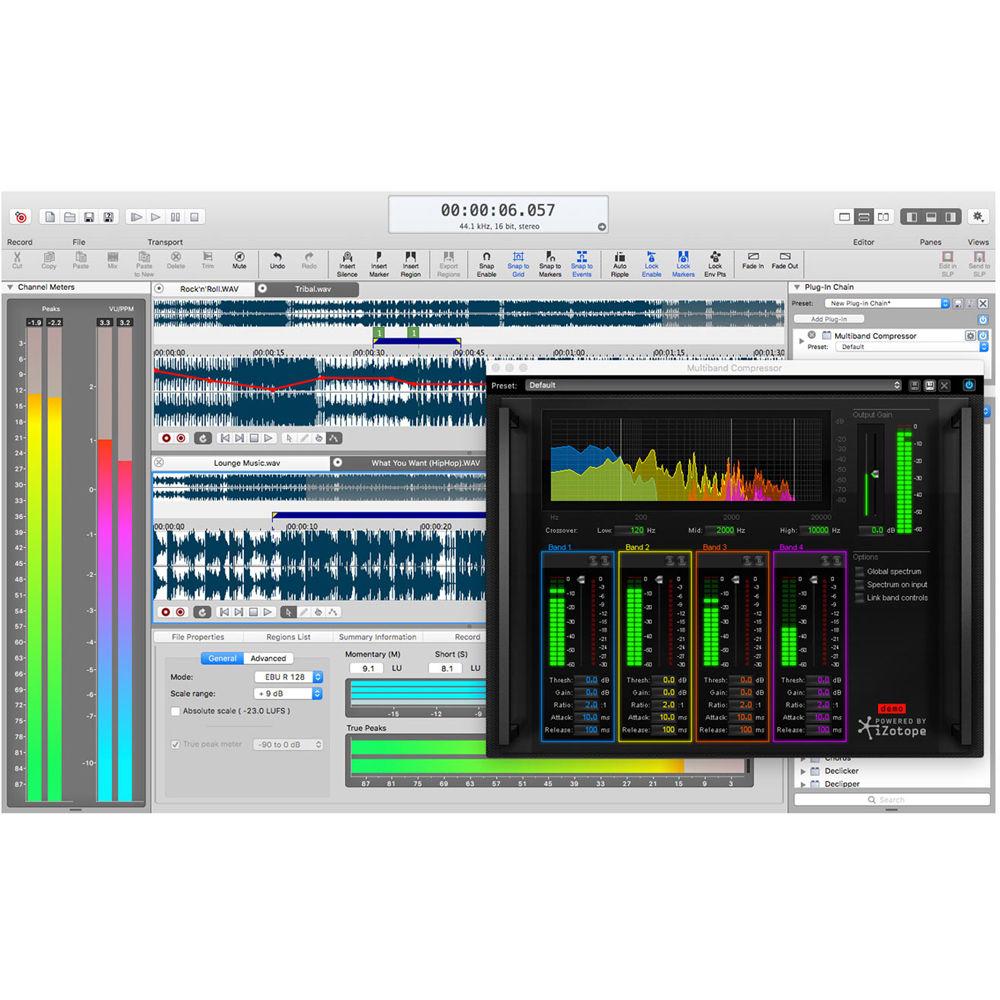This screenshot has width=1000, height=1000.
Task: Click the Mute icon in the edit toolbar
Action: [x=240, y=262]
